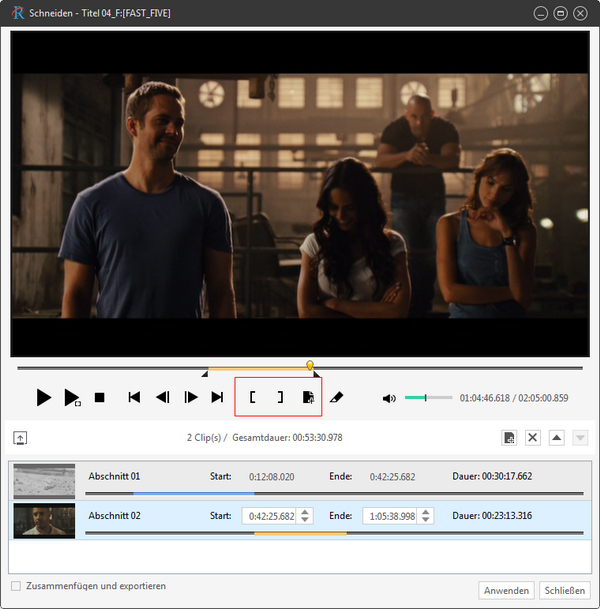
Task: Click the Dauer 00:23:13.316 value
Action: [507, 515]
